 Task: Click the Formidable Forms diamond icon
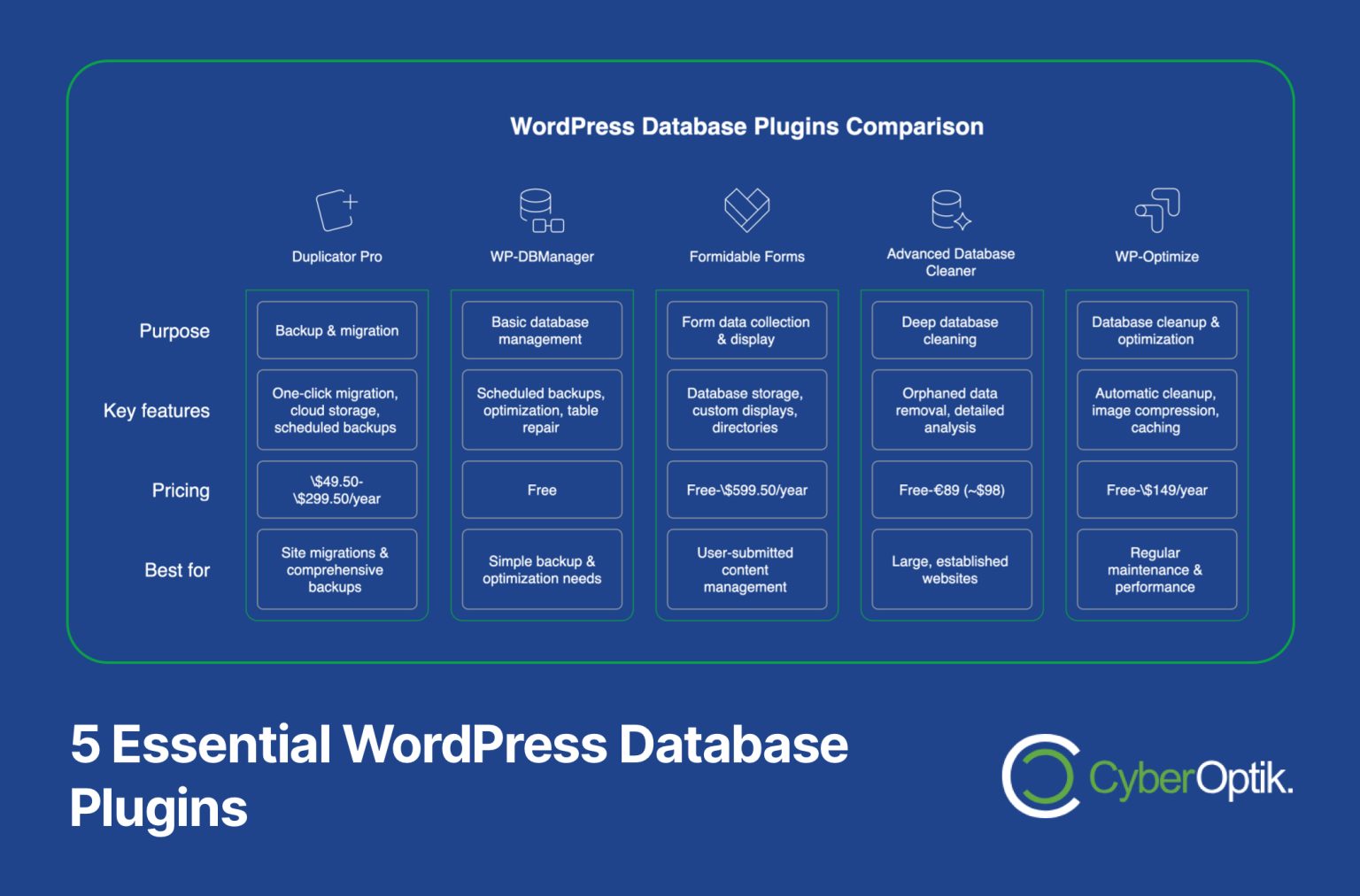click(746, 209)
